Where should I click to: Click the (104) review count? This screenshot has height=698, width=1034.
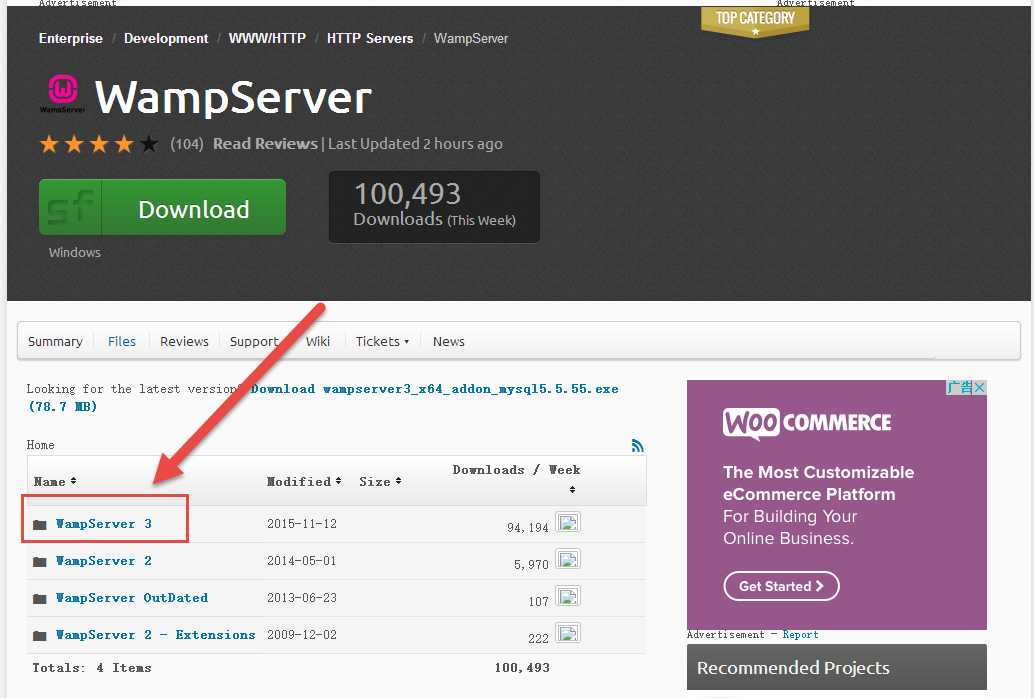pos(187,144)
